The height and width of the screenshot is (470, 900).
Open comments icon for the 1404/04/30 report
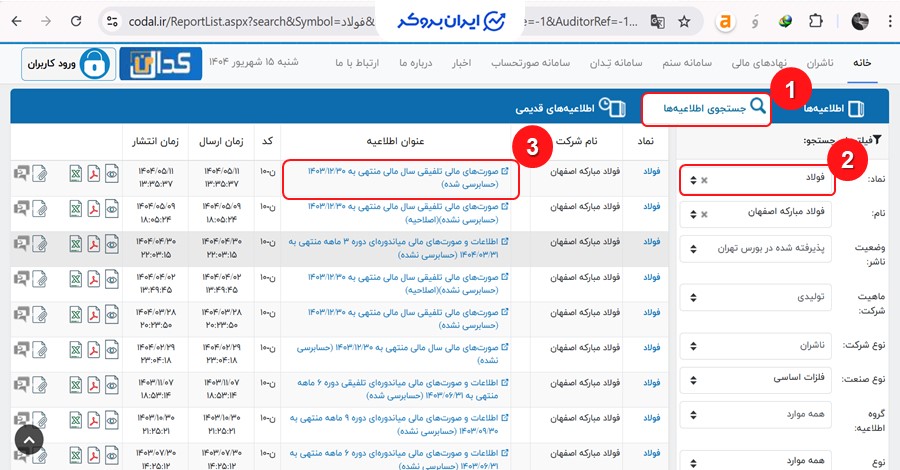(x=22, y=244)
